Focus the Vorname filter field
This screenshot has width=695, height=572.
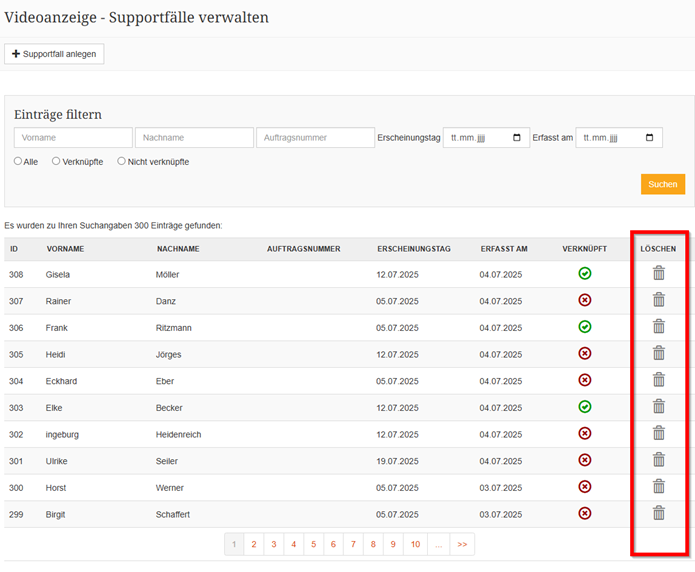point(73,137)
